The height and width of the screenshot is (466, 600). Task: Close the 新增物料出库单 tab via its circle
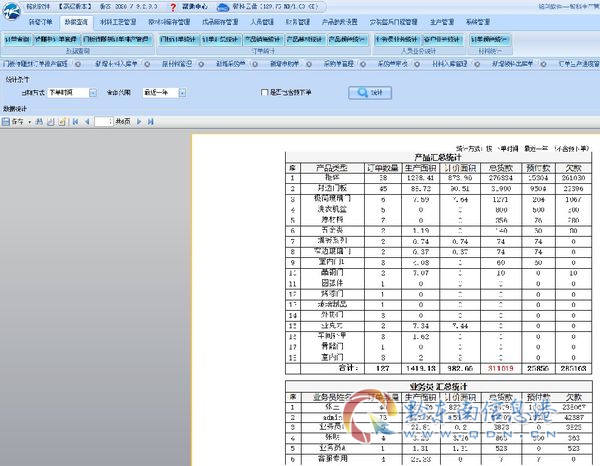tap(543, 64)
